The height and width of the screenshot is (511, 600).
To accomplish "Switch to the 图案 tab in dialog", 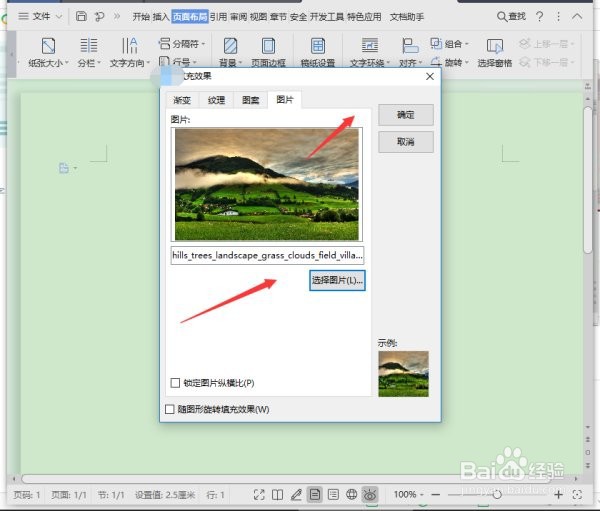I will click(x=251, y=100).
